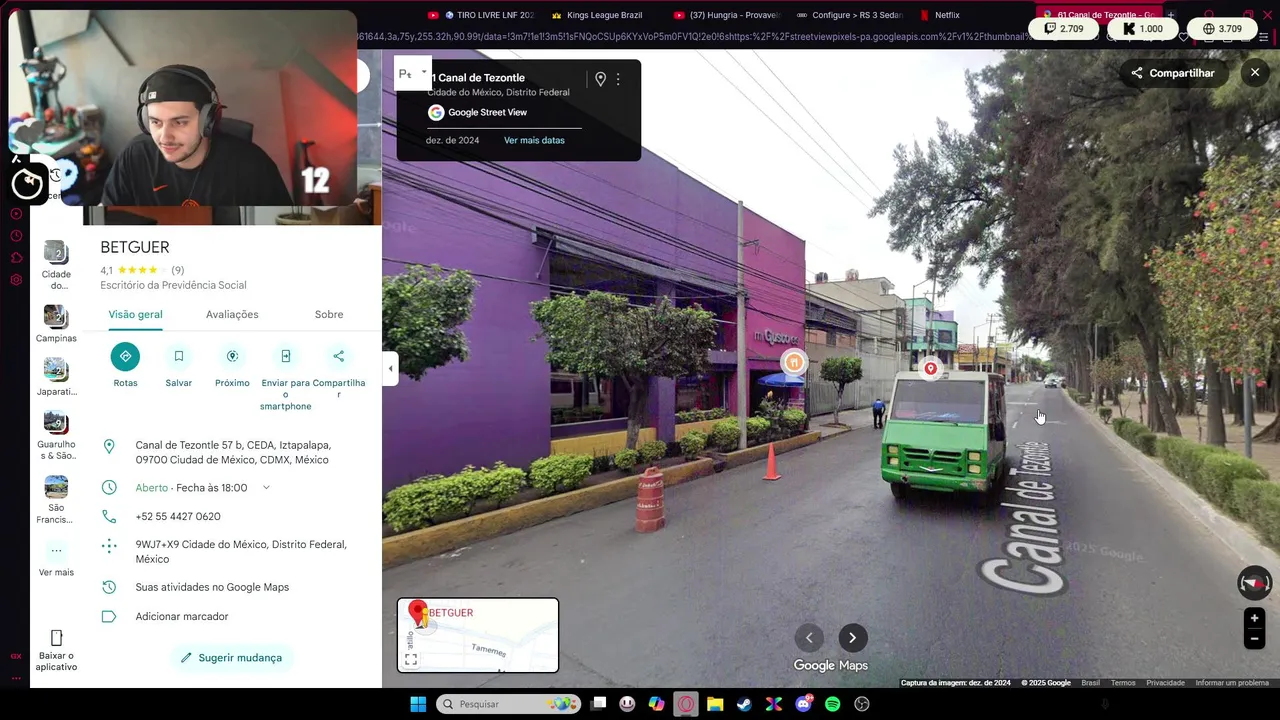Click the Próximo nearby icon
Screen dimensions: 1280x720
pyautogui.click(x=232, y=356)
